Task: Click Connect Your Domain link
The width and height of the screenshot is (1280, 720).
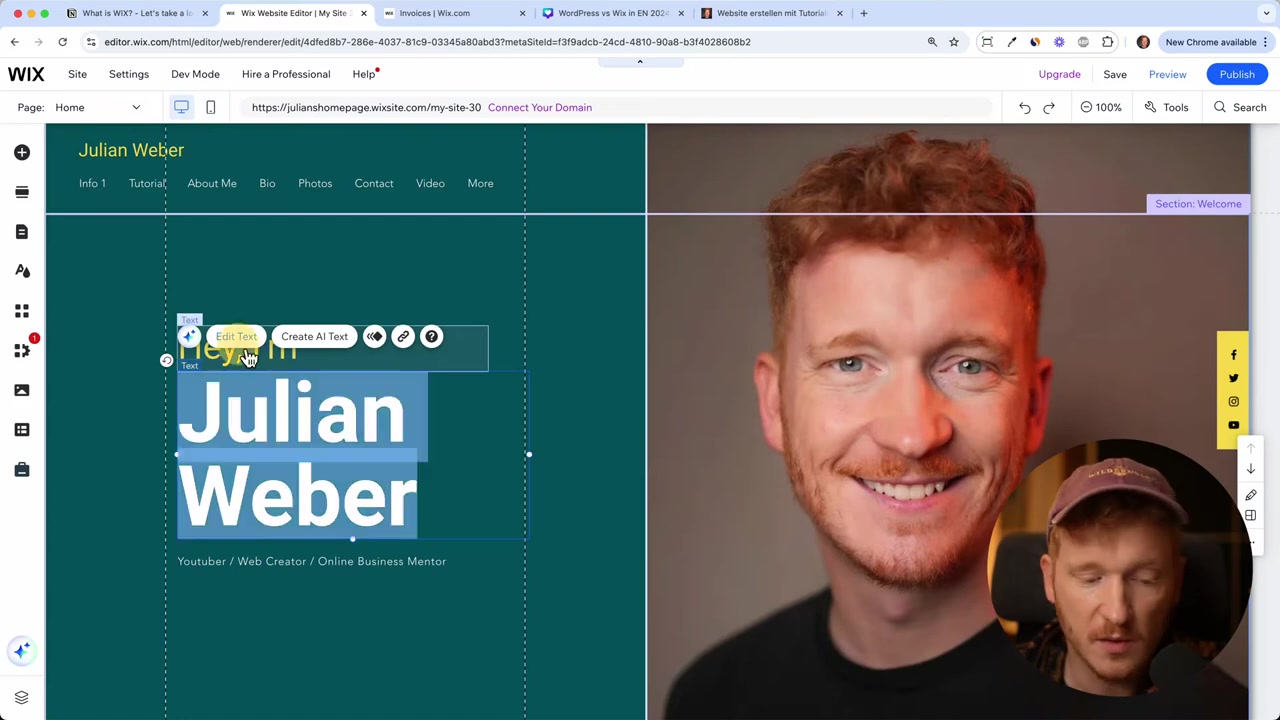Action: tap(540, 107)
